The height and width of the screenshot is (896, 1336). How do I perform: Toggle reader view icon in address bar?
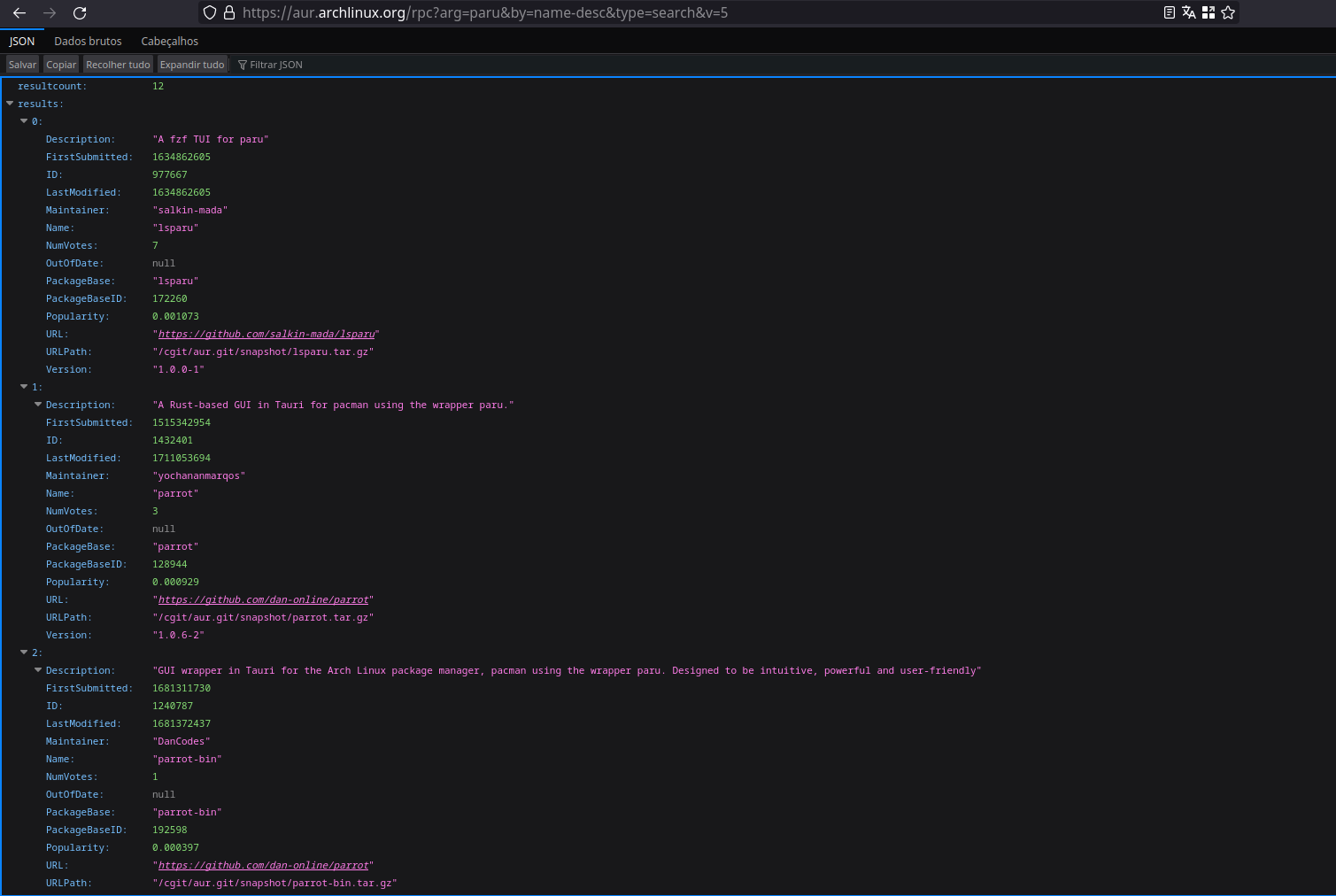coord(1170,12)
